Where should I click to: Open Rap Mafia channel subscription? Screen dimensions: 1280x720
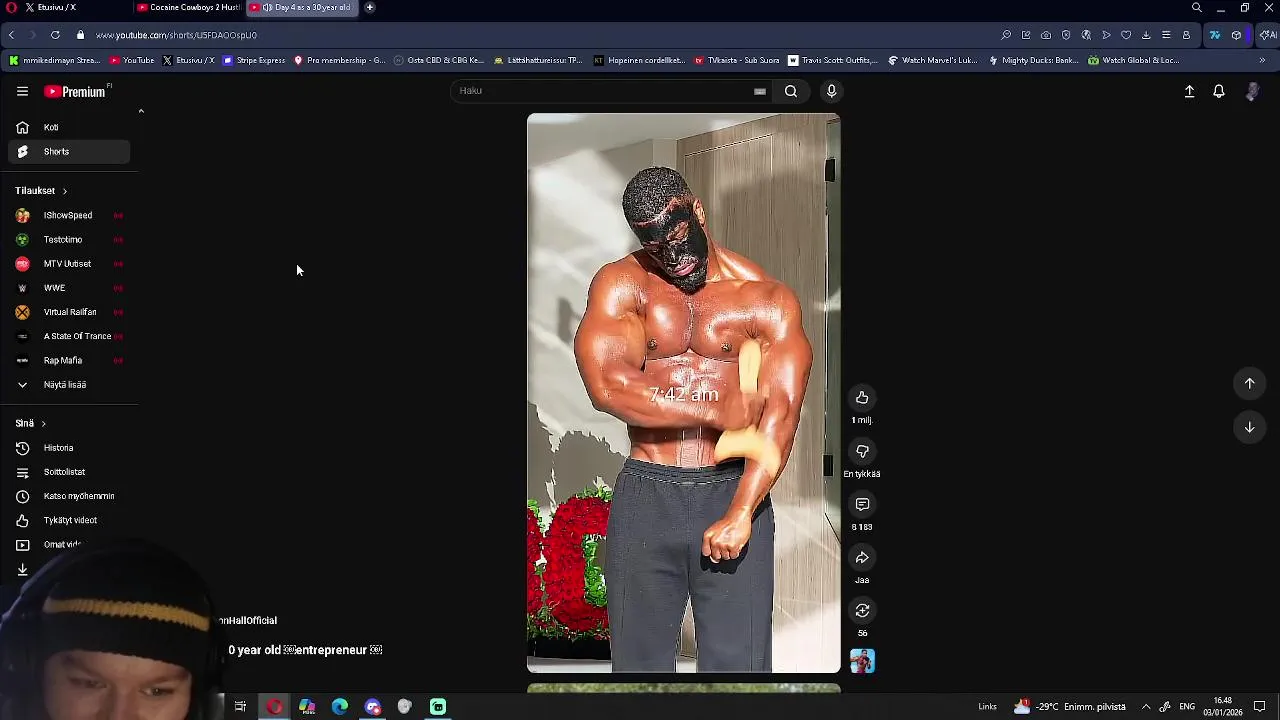(69, 360)
